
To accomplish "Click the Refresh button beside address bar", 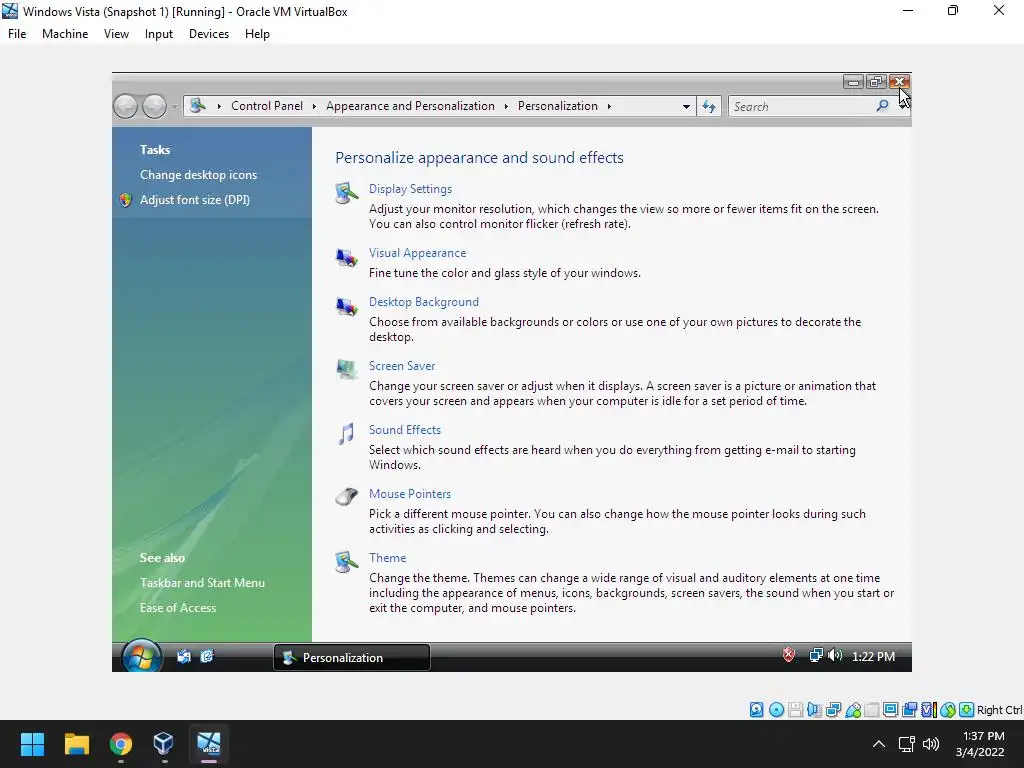I will click(709, 106).
